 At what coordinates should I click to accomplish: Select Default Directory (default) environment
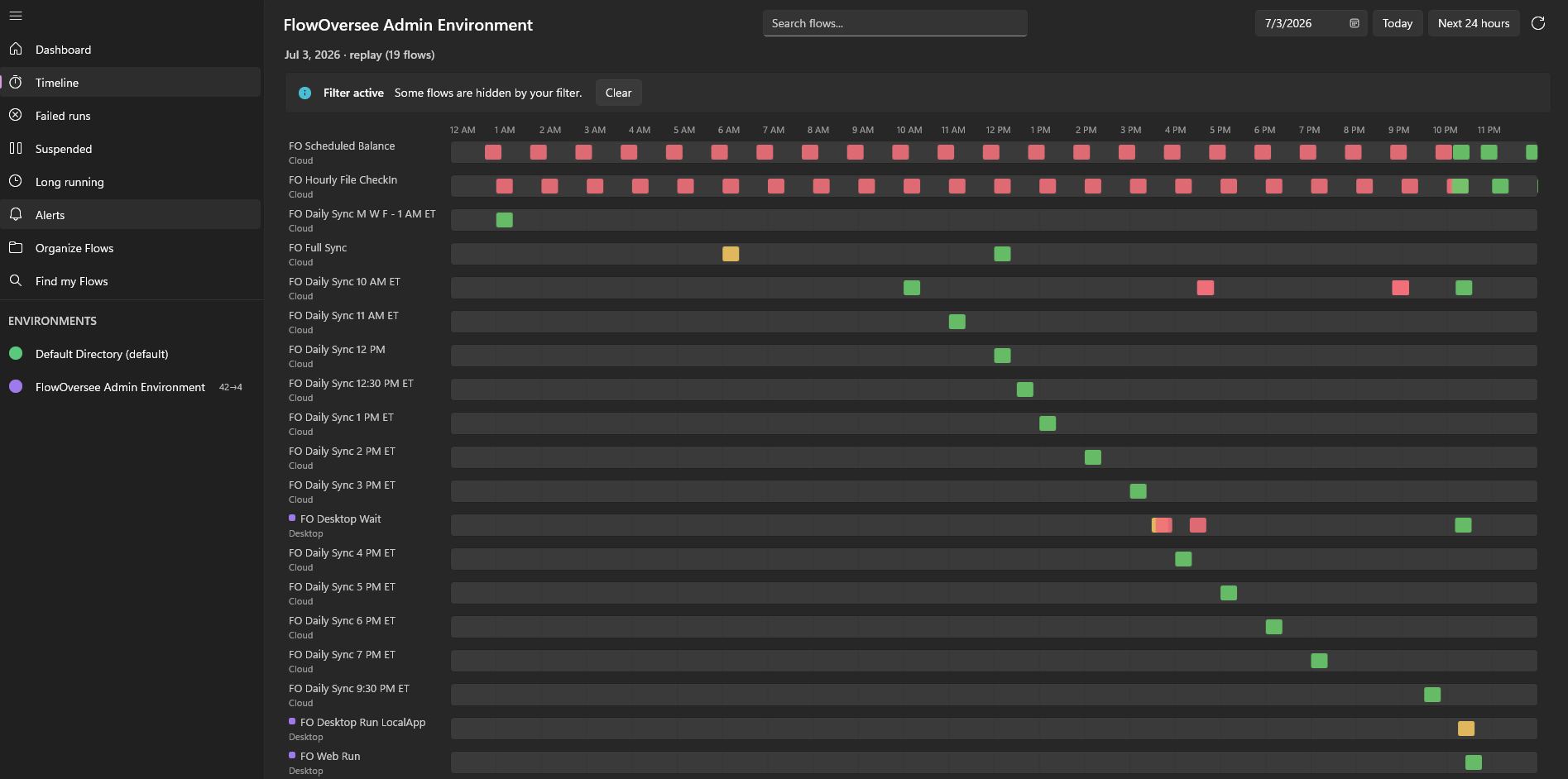click(x=130, y=354)
